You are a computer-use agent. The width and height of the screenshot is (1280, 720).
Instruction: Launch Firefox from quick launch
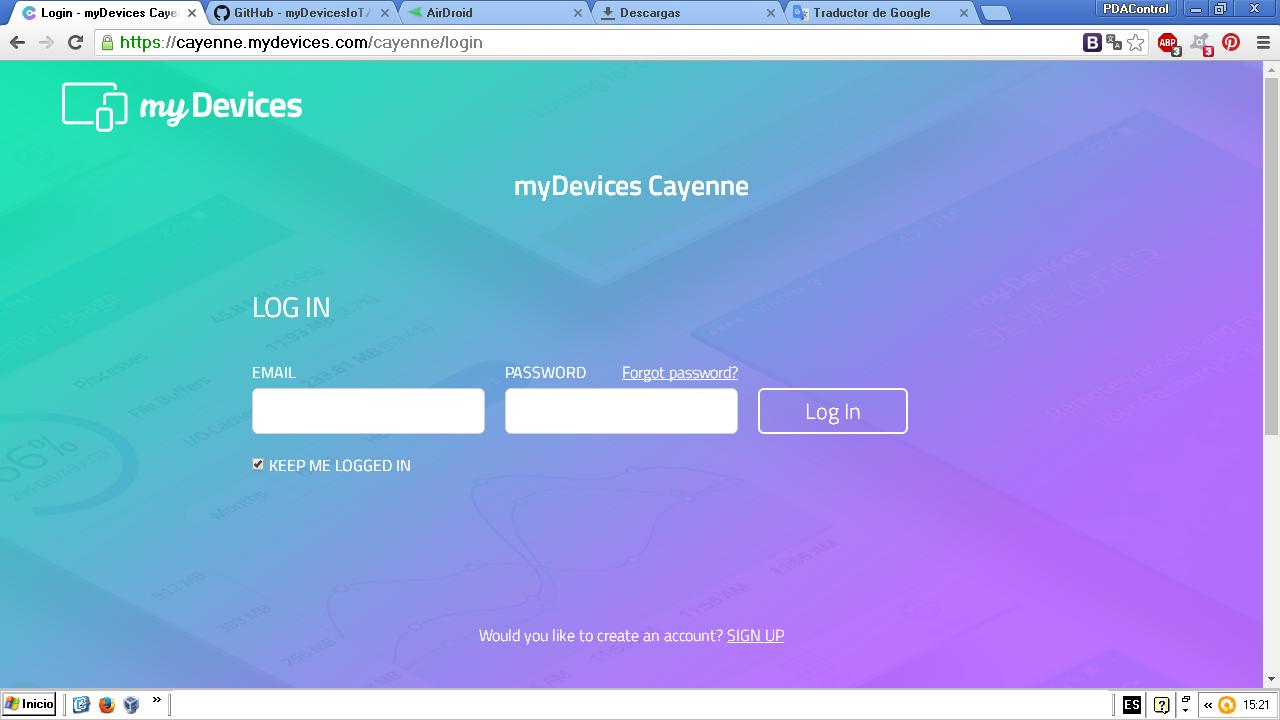[x=106, y=705]
